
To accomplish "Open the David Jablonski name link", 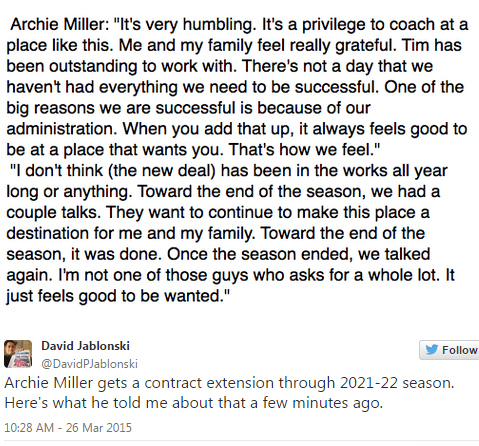I will (85, 346).
